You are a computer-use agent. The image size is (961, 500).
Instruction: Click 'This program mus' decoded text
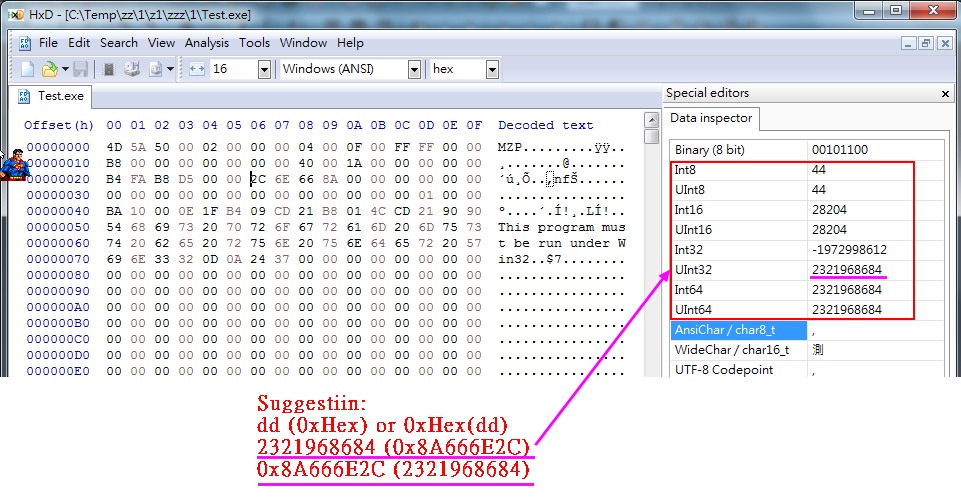click(x=561, y=227)
